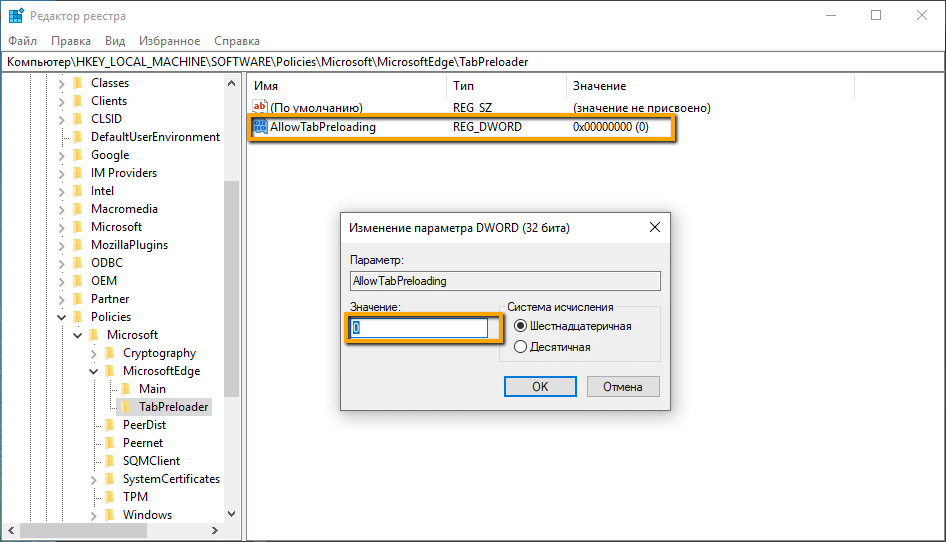Click the OEM folder icon
Image resolution: width=946 pixels, height=542 pixels.
tap(78, 281)
